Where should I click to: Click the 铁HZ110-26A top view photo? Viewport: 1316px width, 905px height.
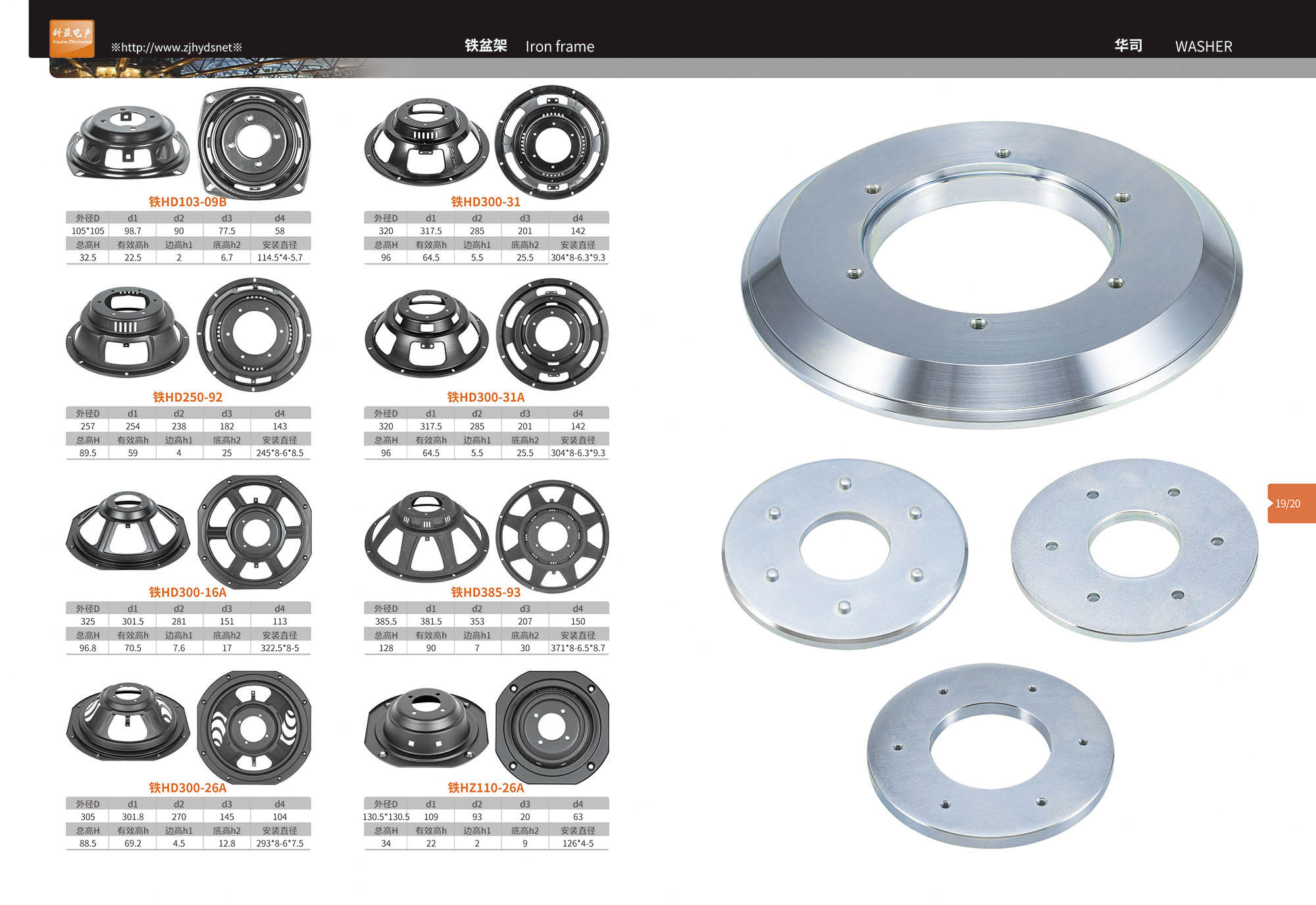[552, 727]
